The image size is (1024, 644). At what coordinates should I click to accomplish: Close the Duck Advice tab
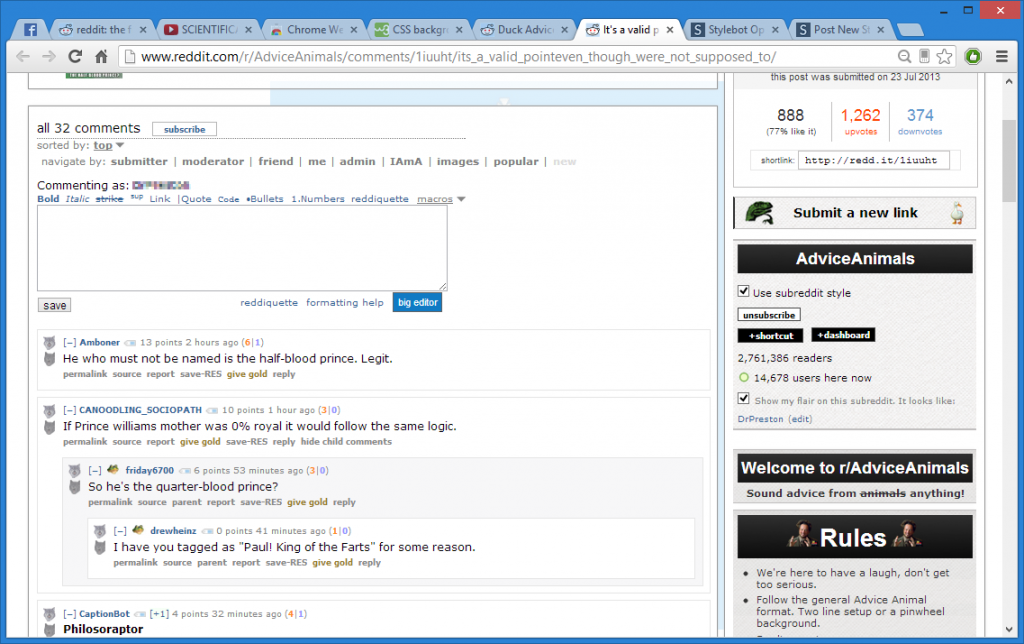(x=564, y=30)
